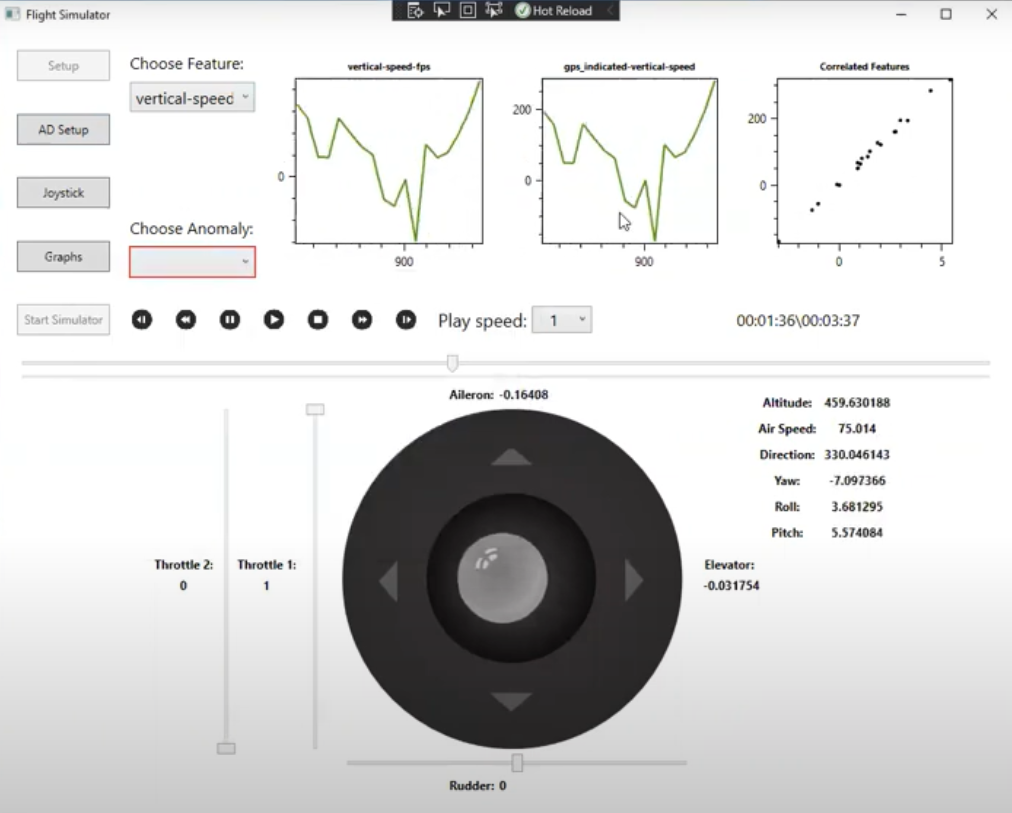Minimize the Flight Simulator window

click(902, 14)
